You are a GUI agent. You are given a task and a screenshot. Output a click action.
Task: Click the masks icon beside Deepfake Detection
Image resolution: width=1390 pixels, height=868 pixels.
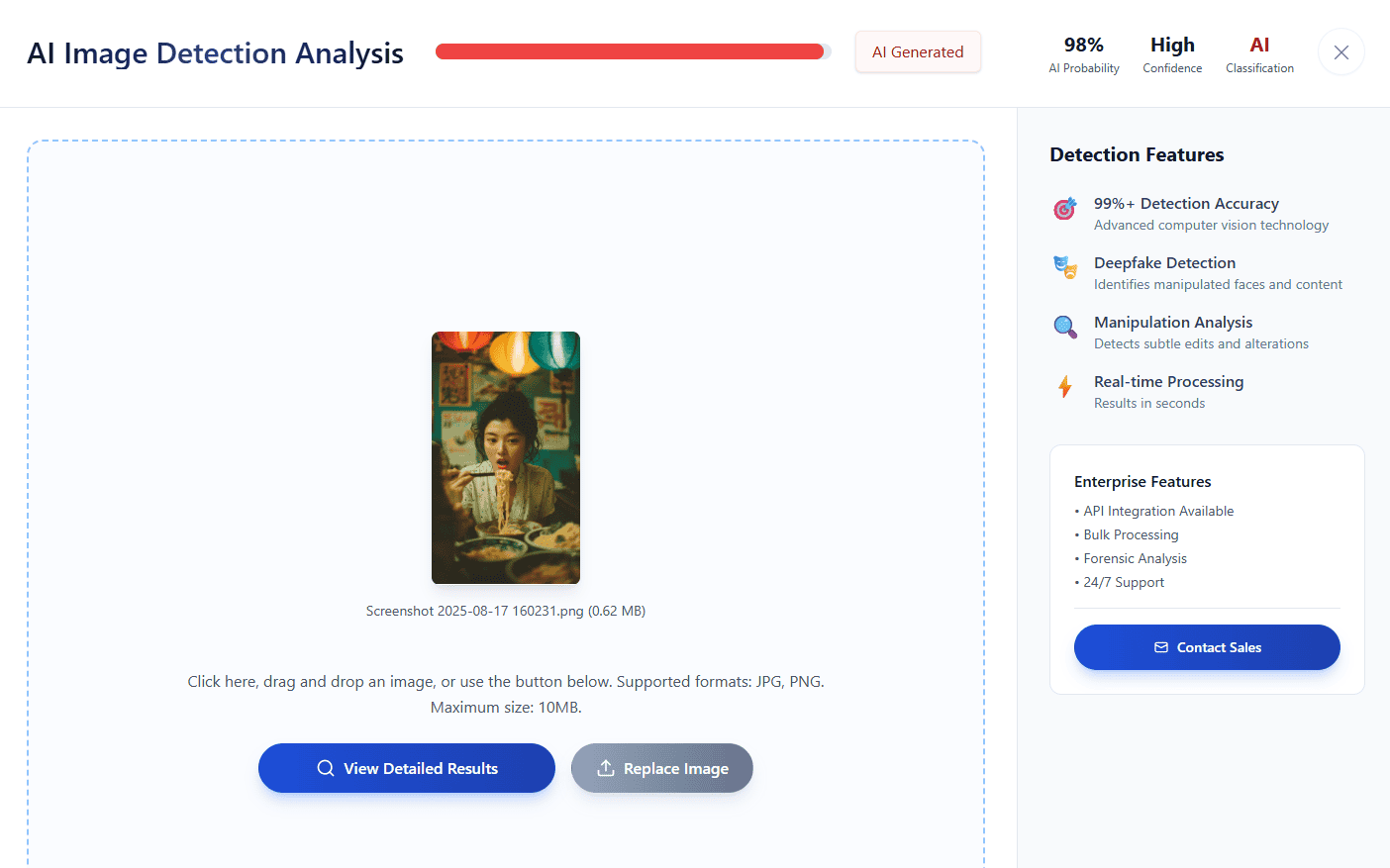click(x=1065, y=267)
